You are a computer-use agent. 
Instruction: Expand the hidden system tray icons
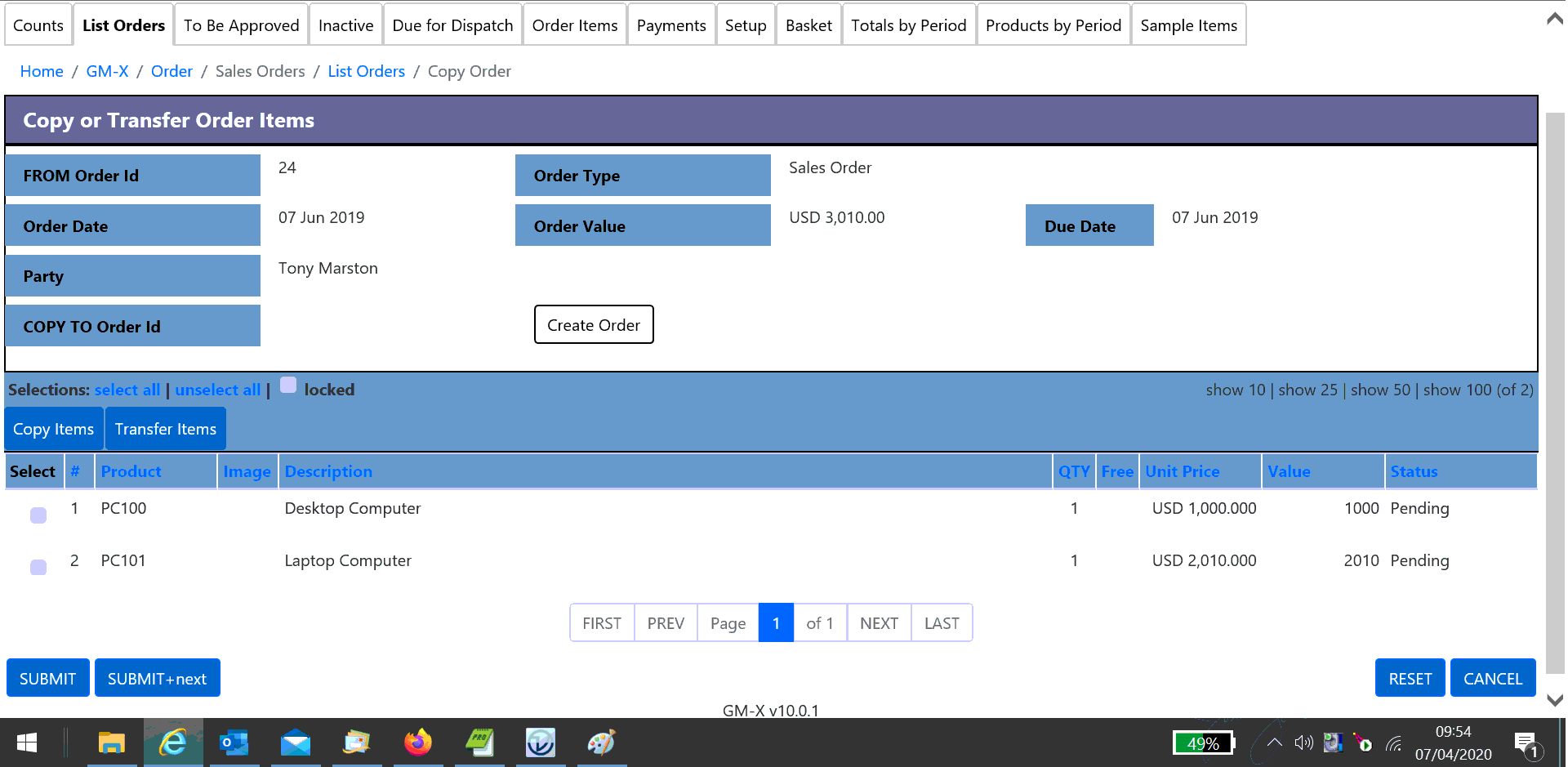pos(1274,742)
